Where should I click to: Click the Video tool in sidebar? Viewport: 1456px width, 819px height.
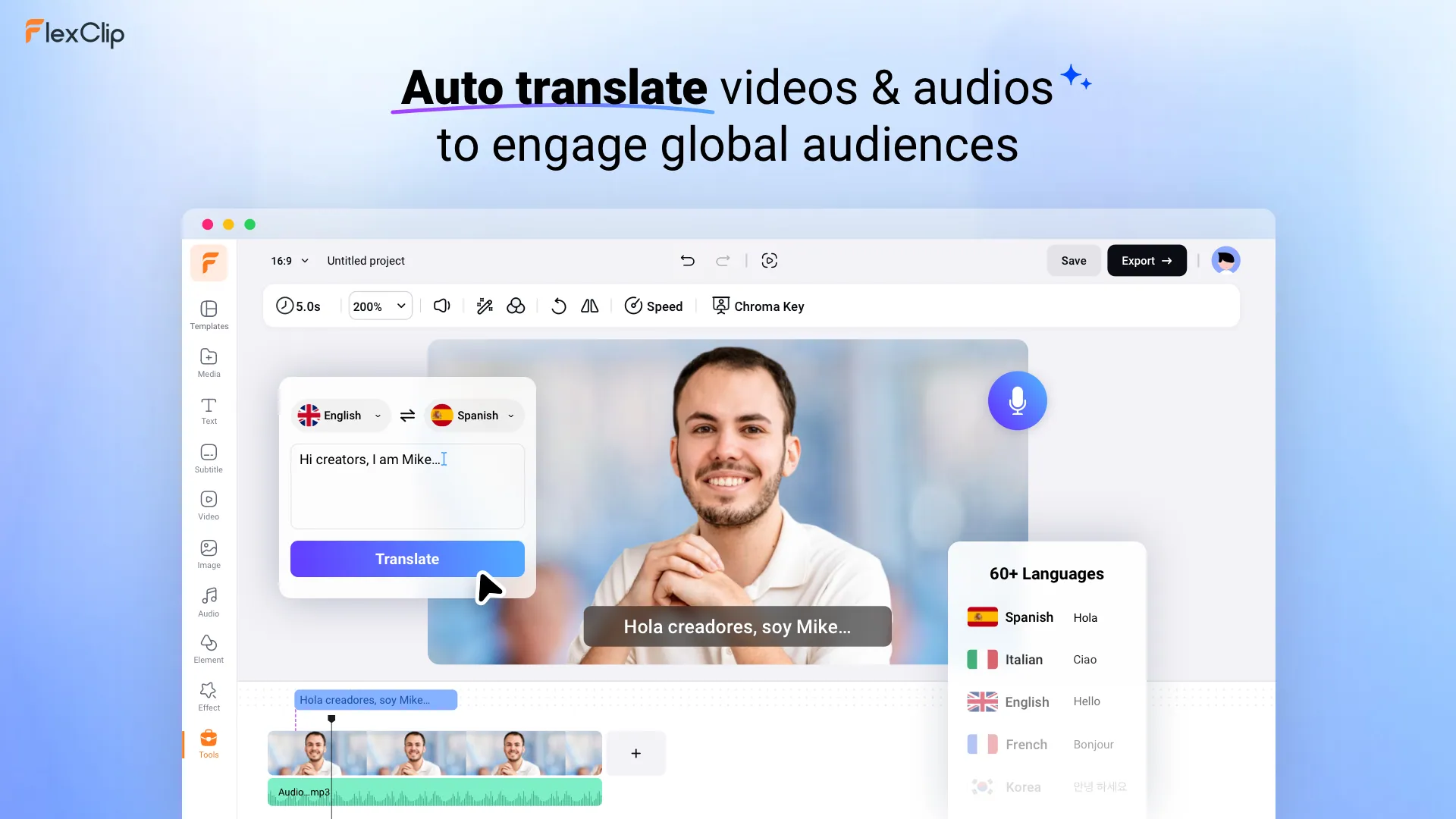[x=208, y=505]
